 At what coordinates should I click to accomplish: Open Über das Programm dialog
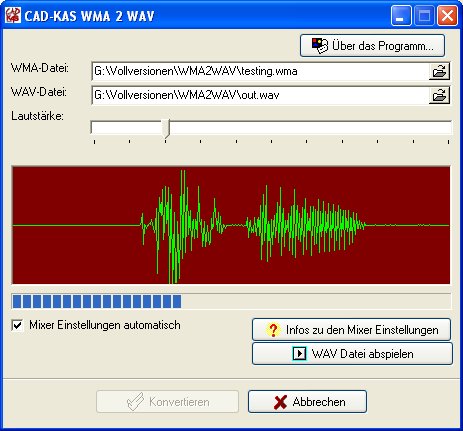[372, 46]
